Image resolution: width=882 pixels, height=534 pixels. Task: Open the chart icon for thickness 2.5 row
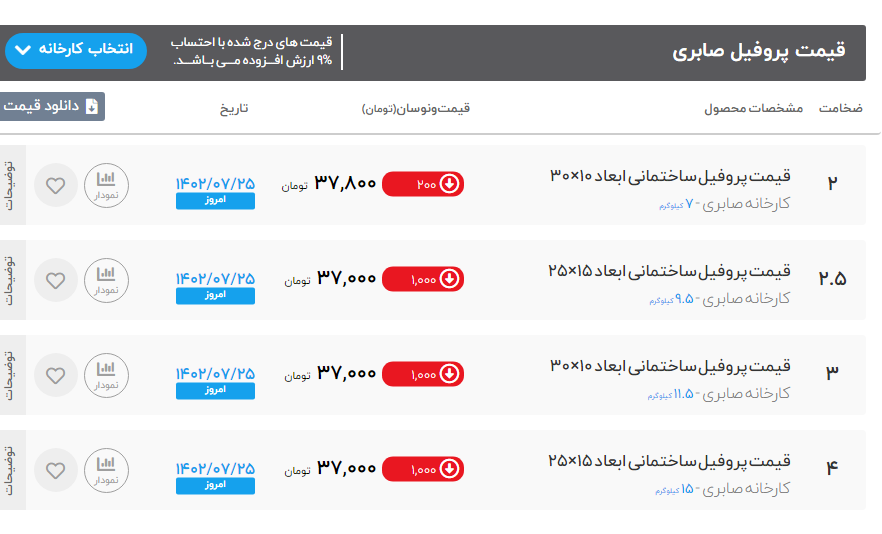pos(106,280)
